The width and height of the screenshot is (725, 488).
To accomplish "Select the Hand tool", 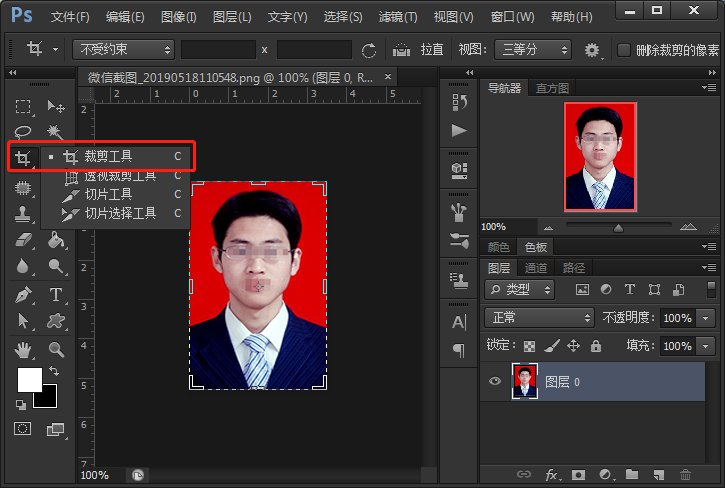I will click(23, 350).
